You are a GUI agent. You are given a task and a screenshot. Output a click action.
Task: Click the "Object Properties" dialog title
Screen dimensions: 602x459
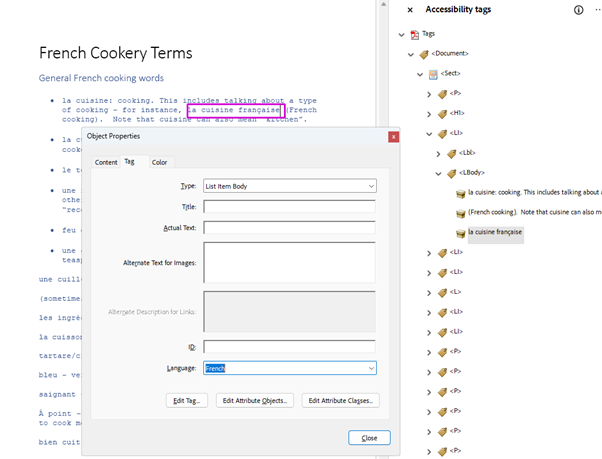coord(113,136)
